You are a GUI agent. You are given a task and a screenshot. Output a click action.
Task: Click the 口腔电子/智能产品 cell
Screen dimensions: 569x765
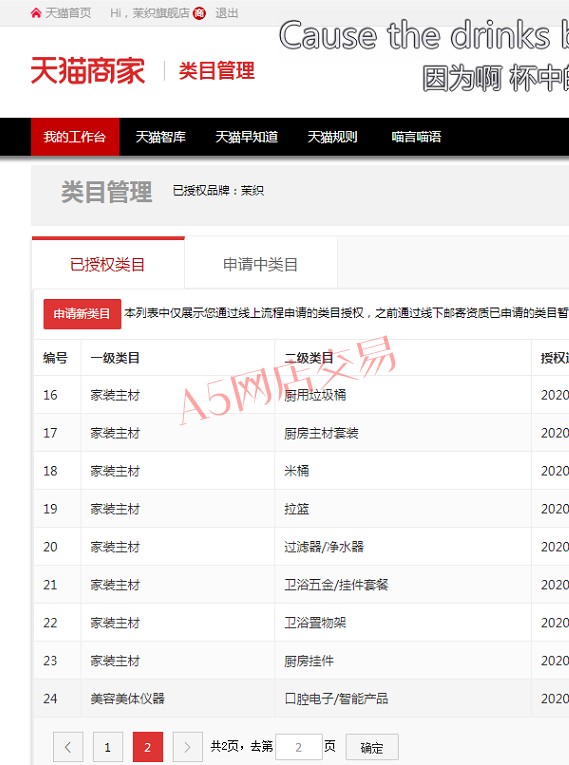336,699
